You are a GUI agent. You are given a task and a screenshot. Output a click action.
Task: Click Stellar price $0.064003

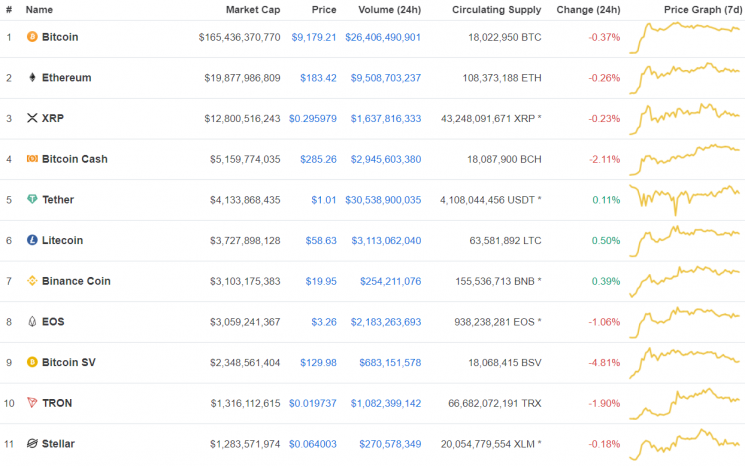(313, 444)
